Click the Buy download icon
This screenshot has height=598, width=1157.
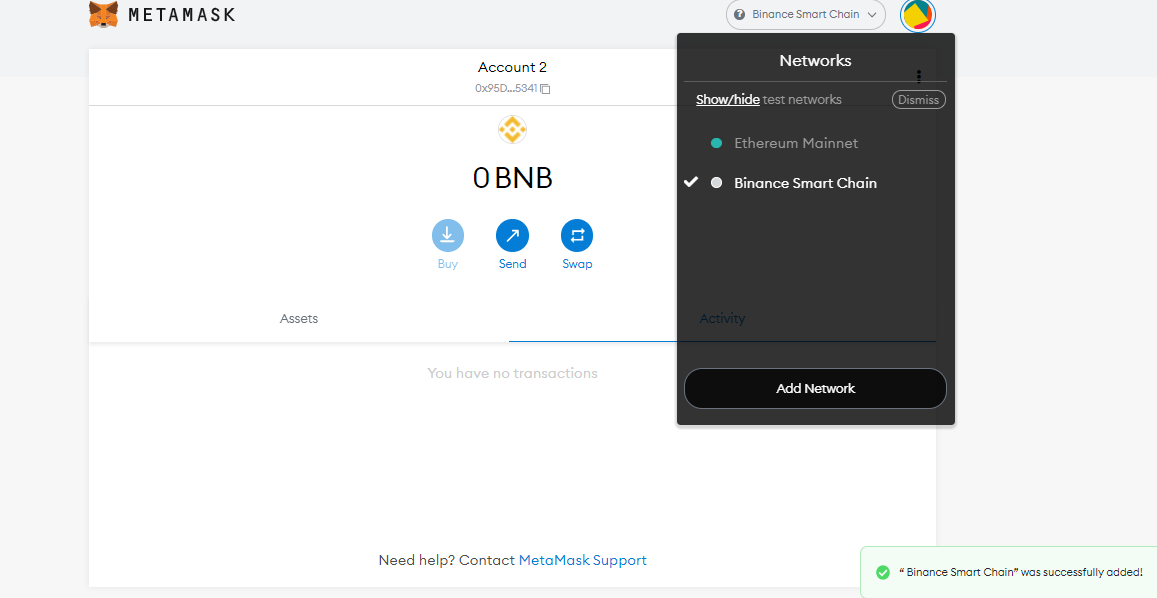[448, 236]
